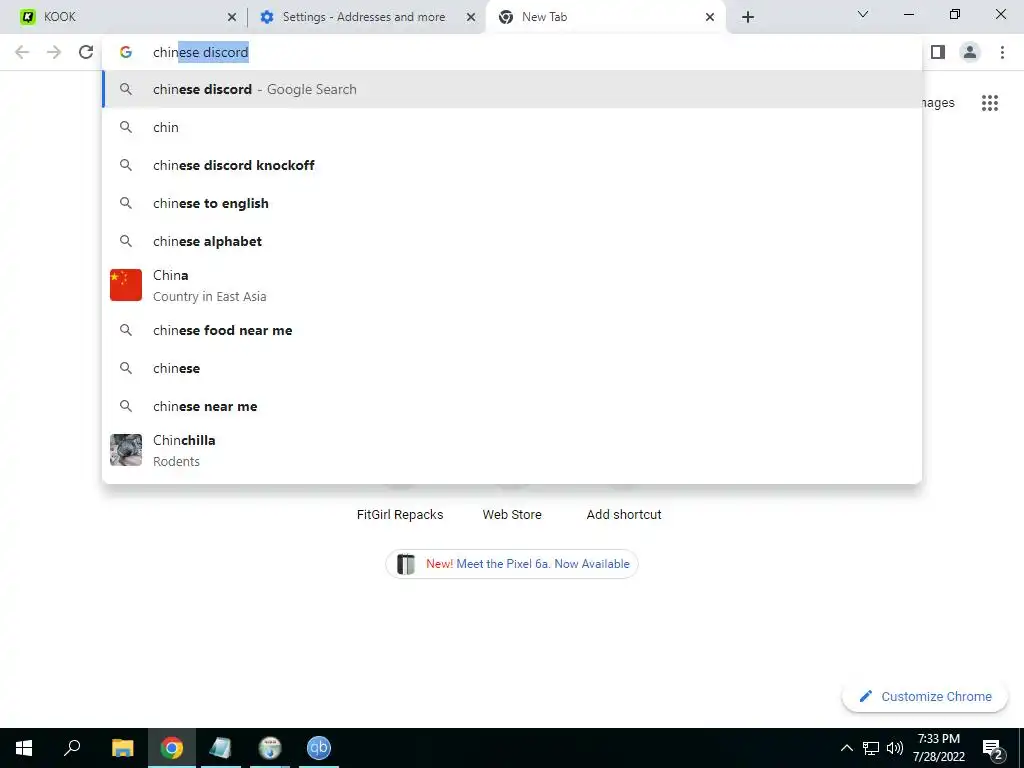
Task: Click the Google logo in address bar
Action: (126, 52)
